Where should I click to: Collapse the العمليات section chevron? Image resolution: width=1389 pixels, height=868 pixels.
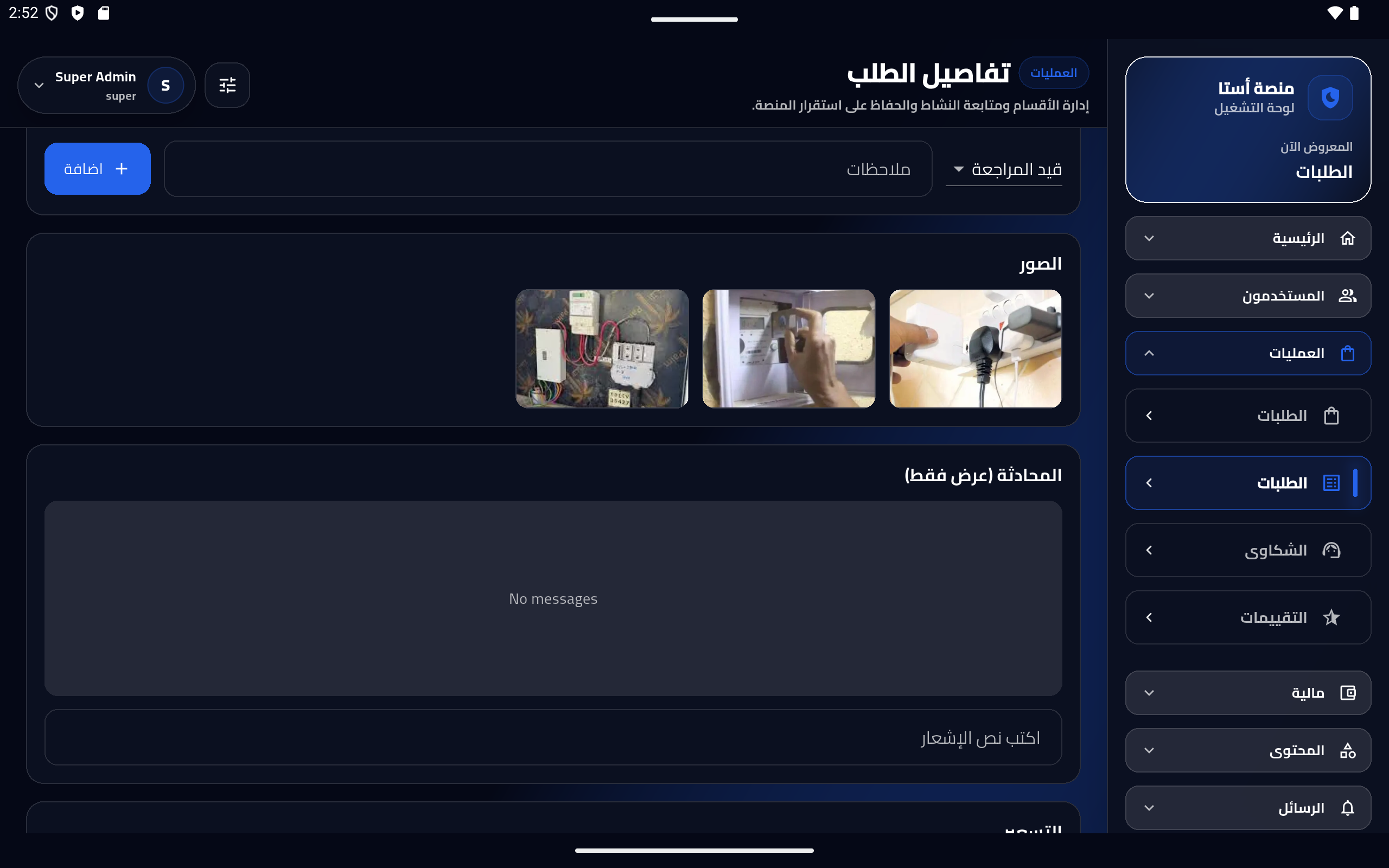click(1149, 353)
